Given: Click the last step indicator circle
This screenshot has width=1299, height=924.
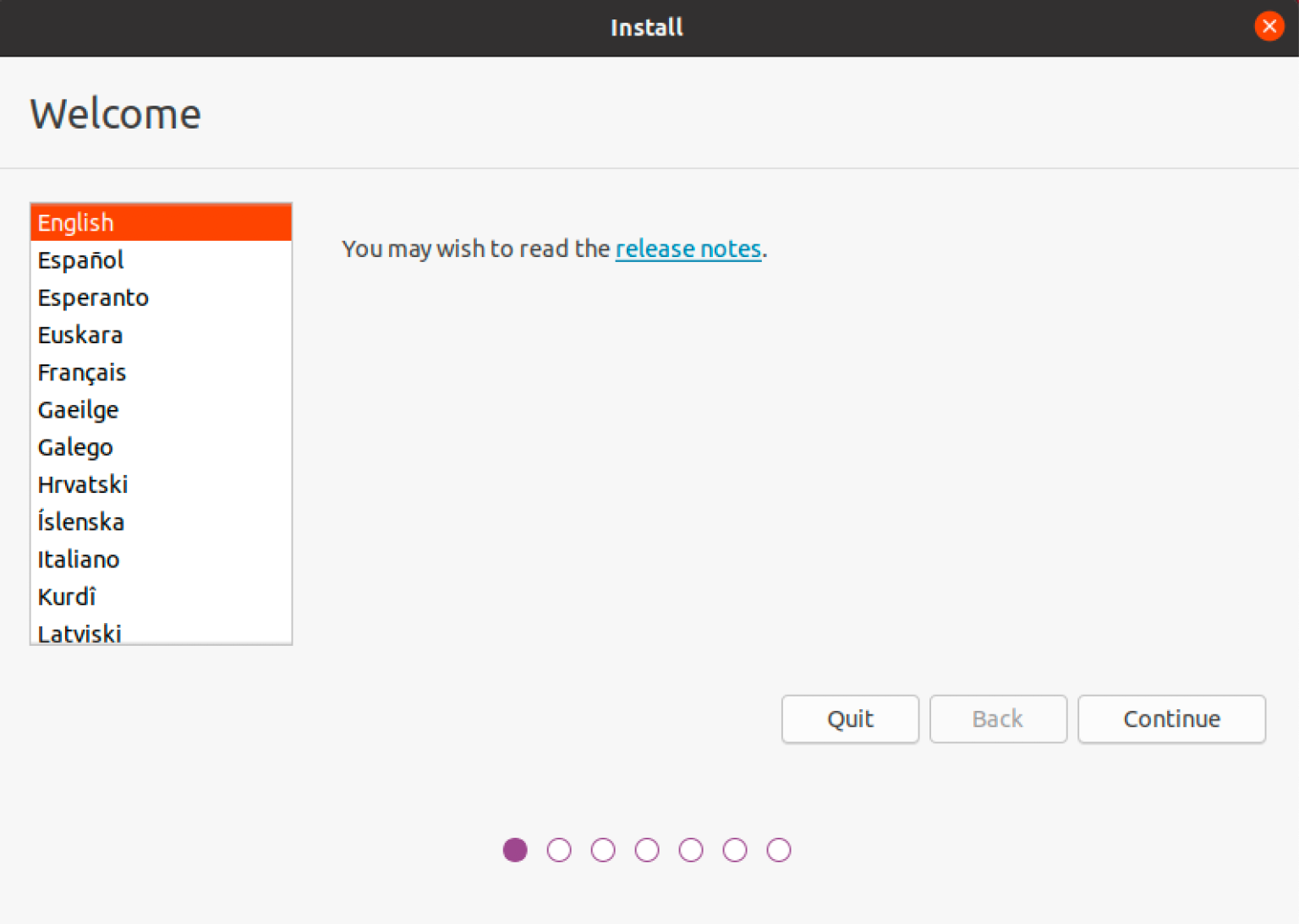Looking at the screenshot, I should coord(779,850).
